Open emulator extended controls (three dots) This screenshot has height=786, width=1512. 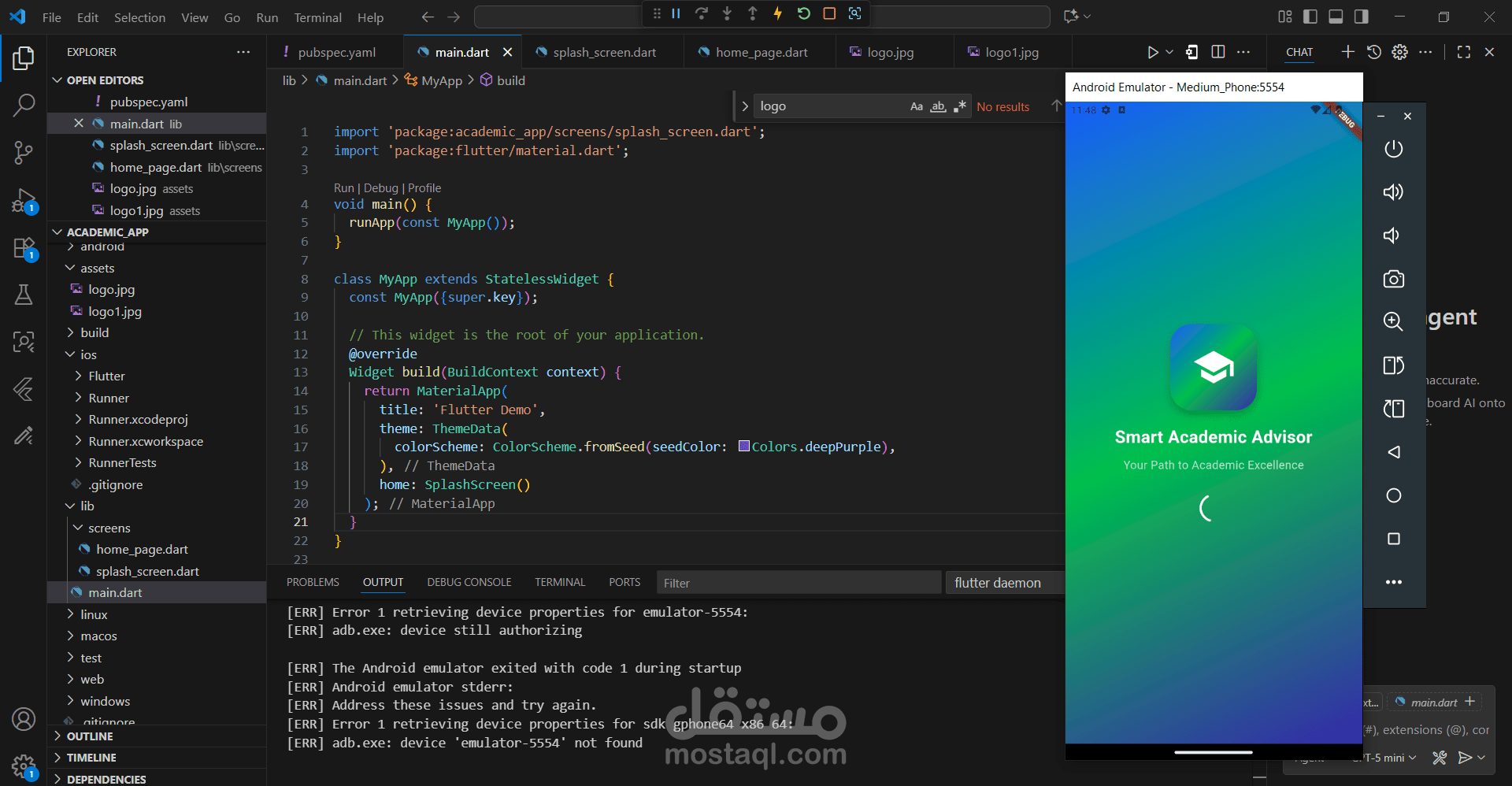click(1393, 582)
